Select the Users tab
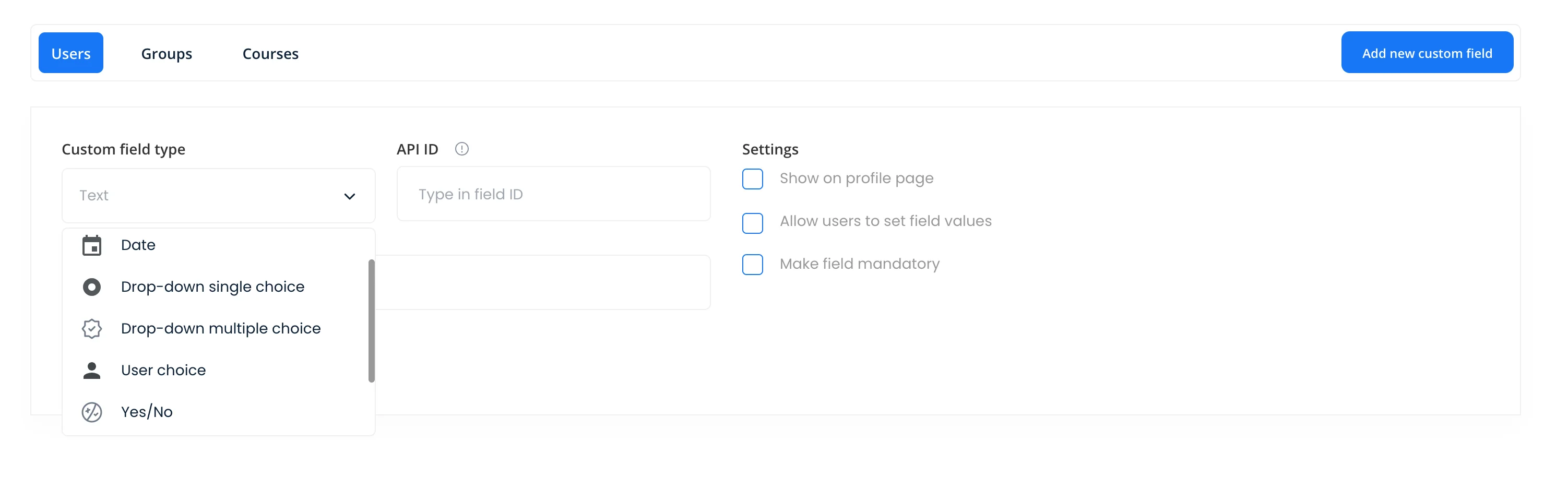This screenshot has height=477, width=1568. tap(70, 54)
